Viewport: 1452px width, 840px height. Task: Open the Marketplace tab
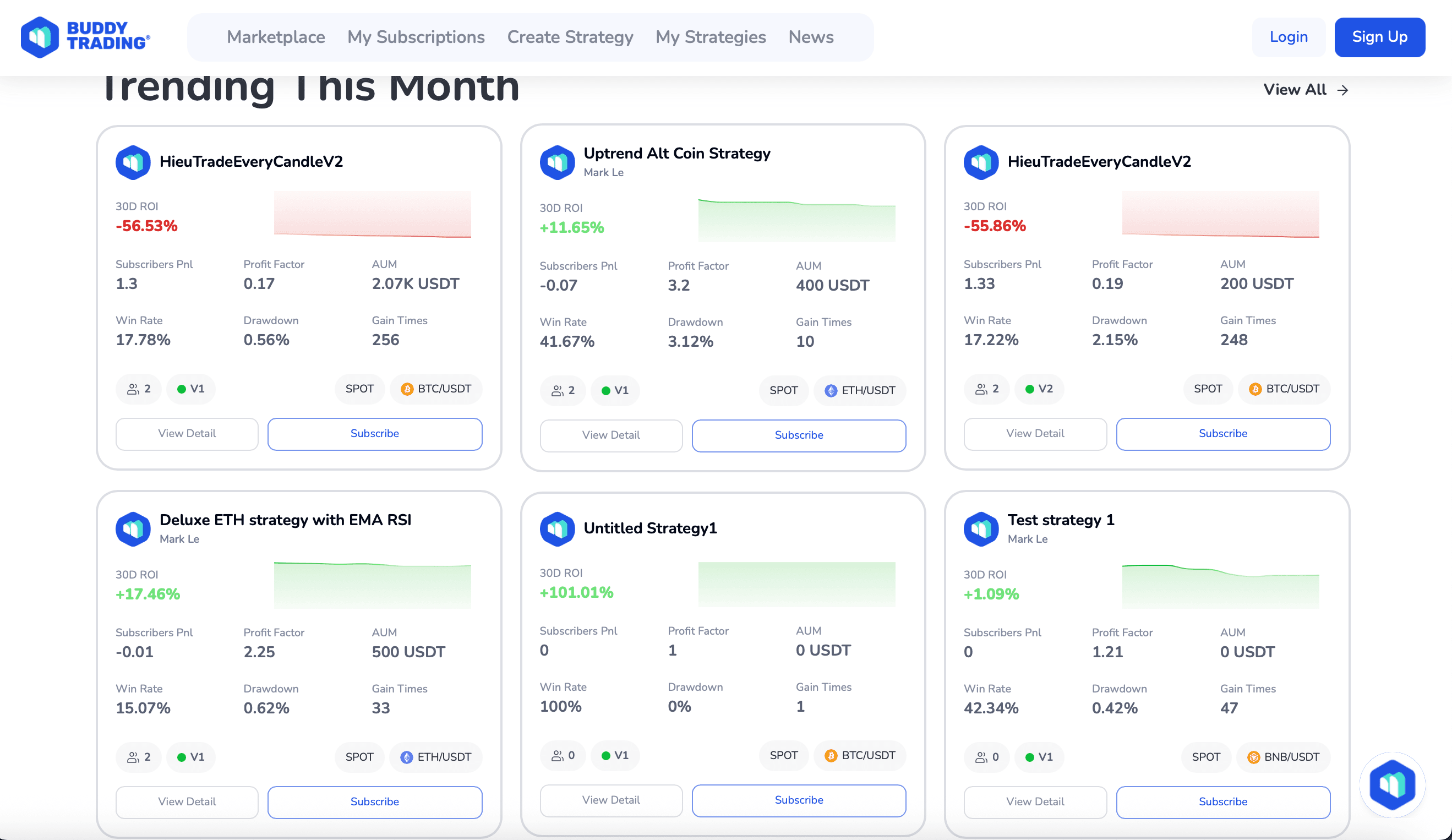(x=275, y=37)
